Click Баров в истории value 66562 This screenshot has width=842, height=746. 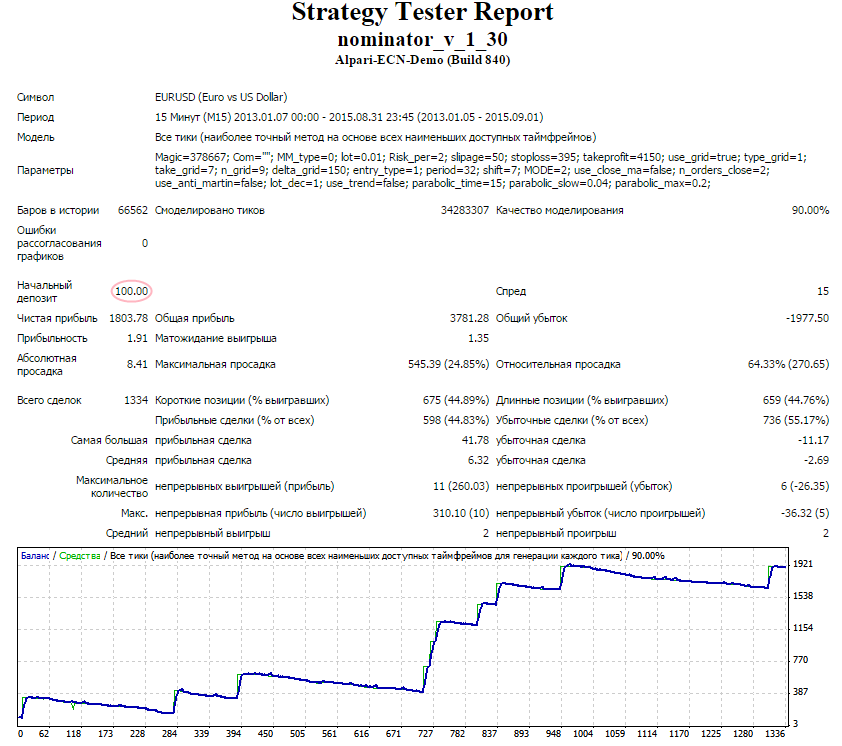click(x=133, y=210)
